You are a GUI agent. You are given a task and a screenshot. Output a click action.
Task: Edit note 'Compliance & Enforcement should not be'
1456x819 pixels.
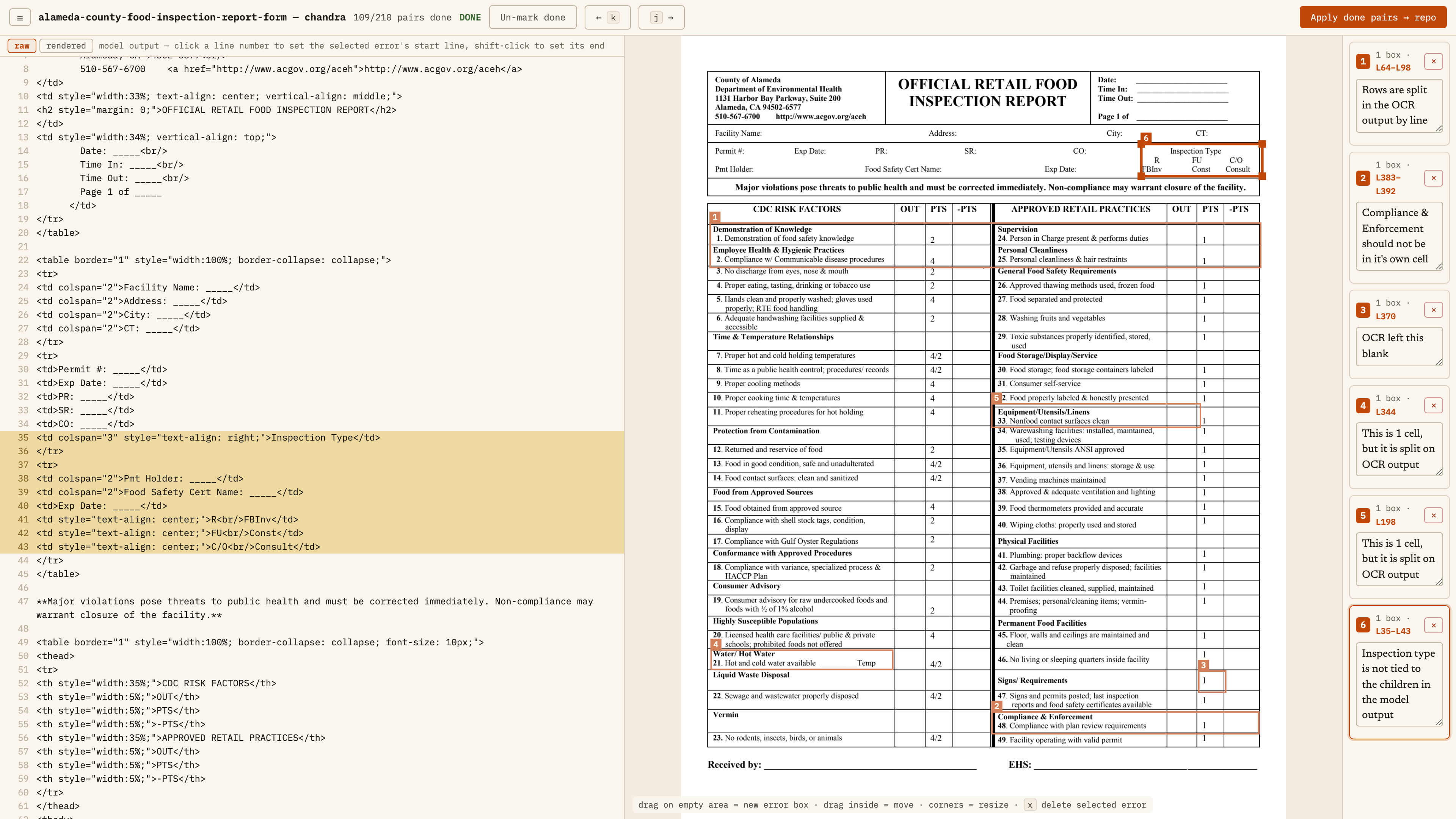(x=1399, y=236)
